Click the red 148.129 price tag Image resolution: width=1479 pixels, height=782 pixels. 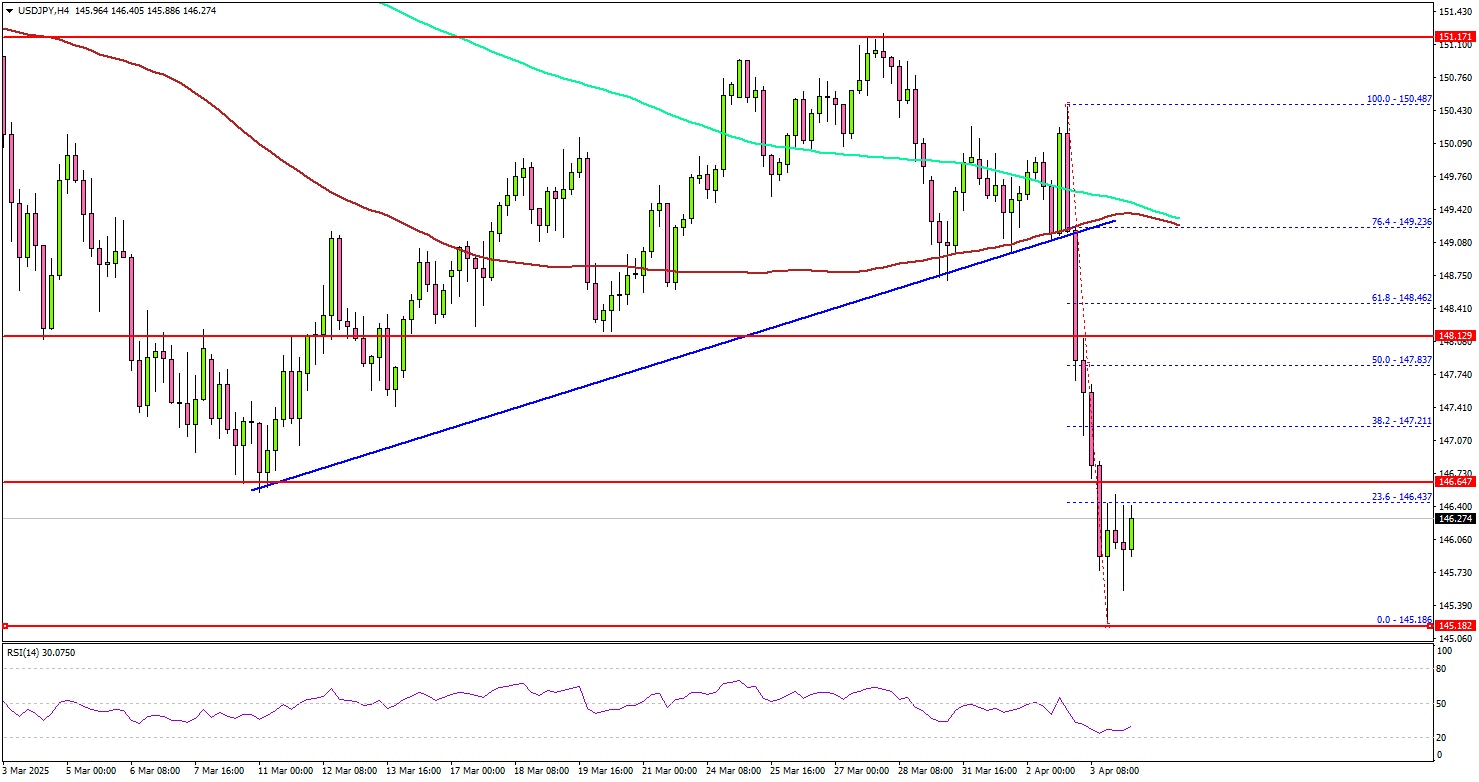click(x=1456, y=336)
